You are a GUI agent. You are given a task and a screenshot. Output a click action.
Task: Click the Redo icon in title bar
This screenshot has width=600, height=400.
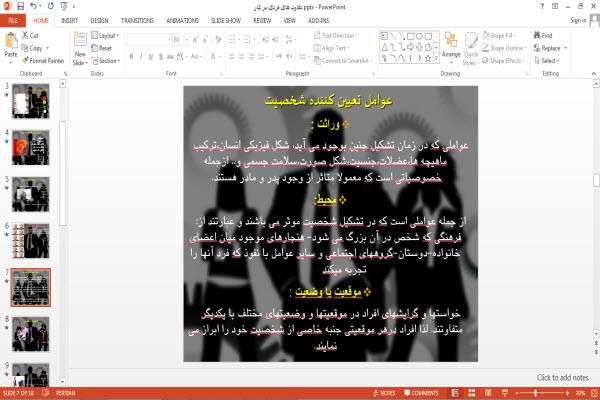click(51, 6)
